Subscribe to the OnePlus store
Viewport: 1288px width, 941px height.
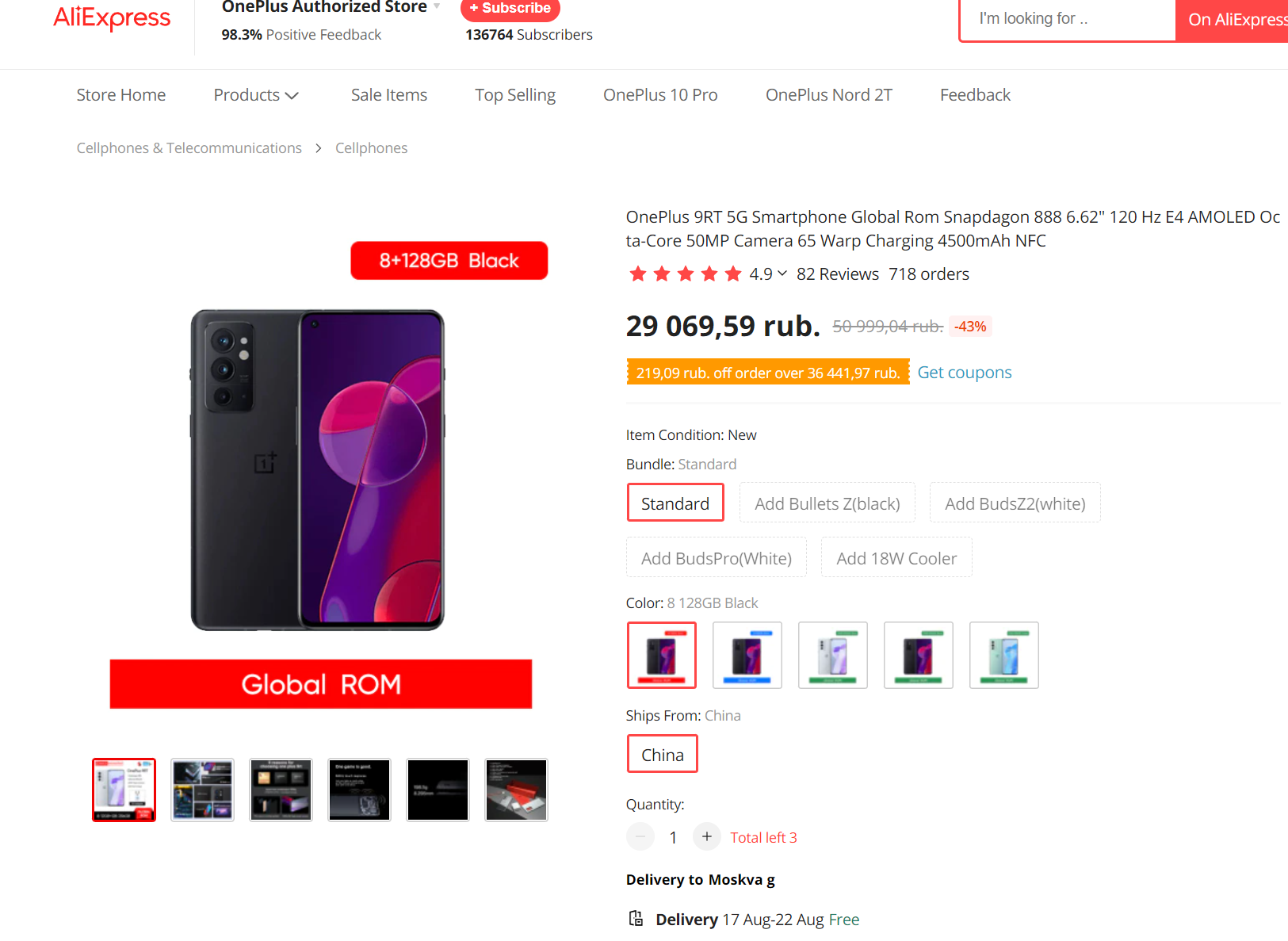tap(510, 8)
